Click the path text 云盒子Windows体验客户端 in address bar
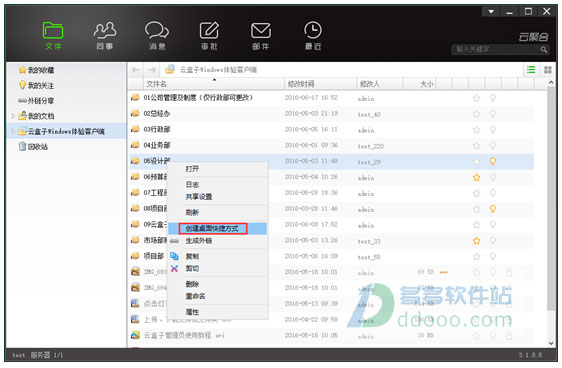562x368 pixels. point(218,70)
